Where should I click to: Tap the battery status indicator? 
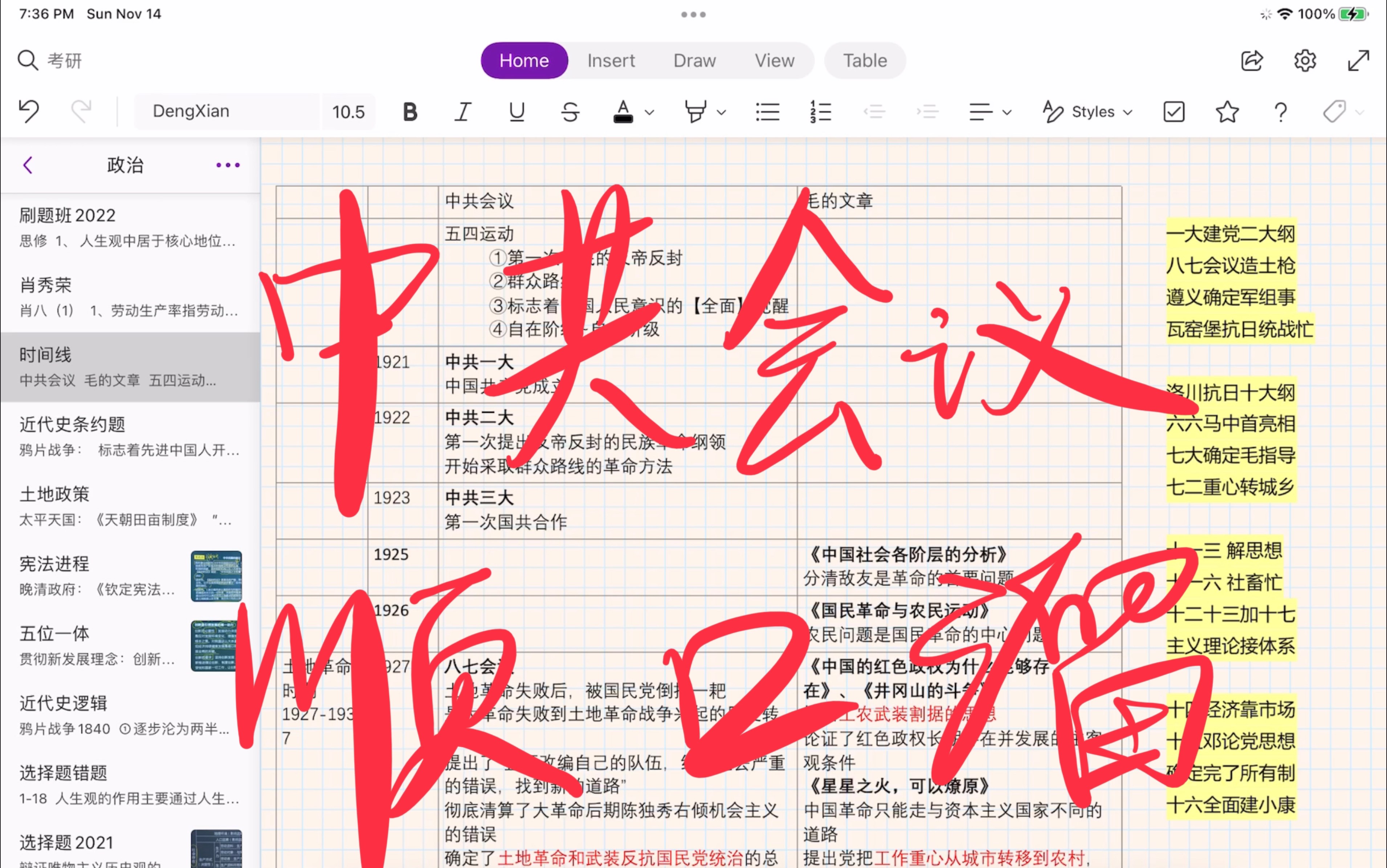click(x=1354, y=14)
